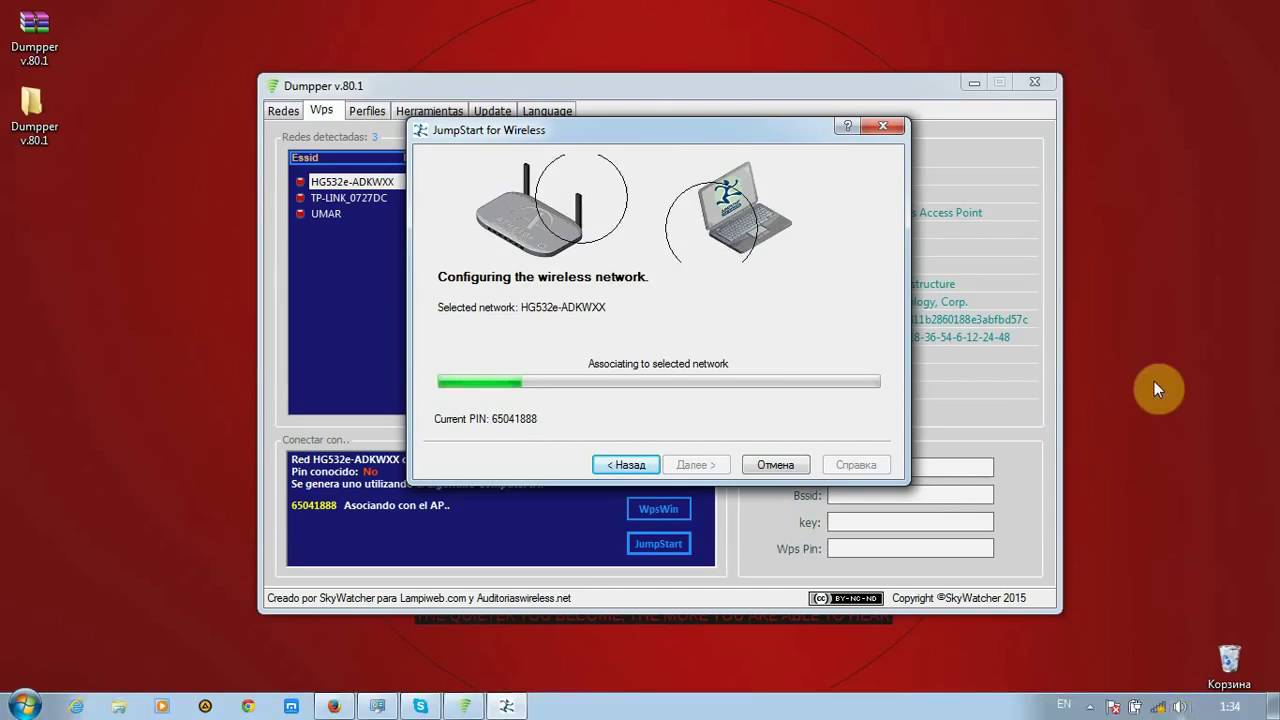Click the 'Pin conocido: No' line
Viewport: 1280px width, 720px height.
[x=335, y=472]
